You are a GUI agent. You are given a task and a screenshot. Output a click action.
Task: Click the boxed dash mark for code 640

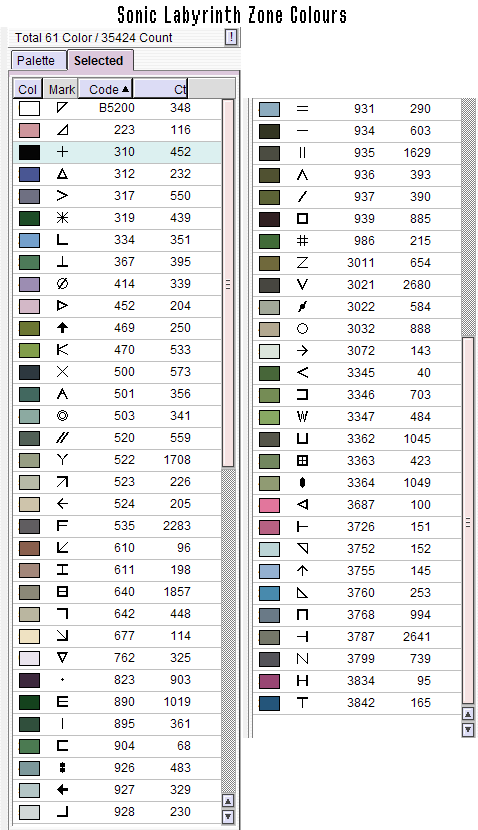tap(62, 592)
